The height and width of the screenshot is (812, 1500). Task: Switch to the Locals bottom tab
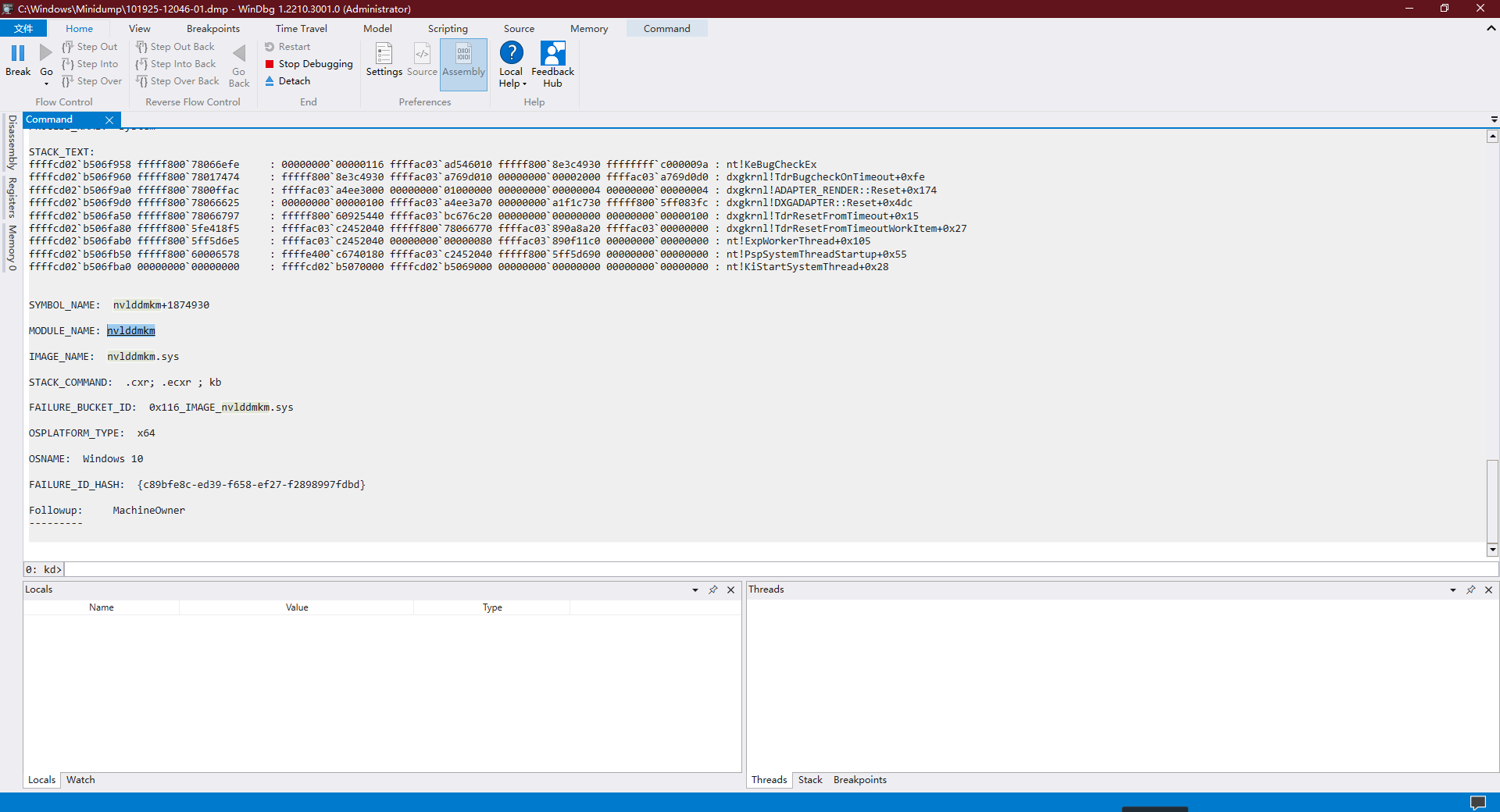click(x=42, y=780)
